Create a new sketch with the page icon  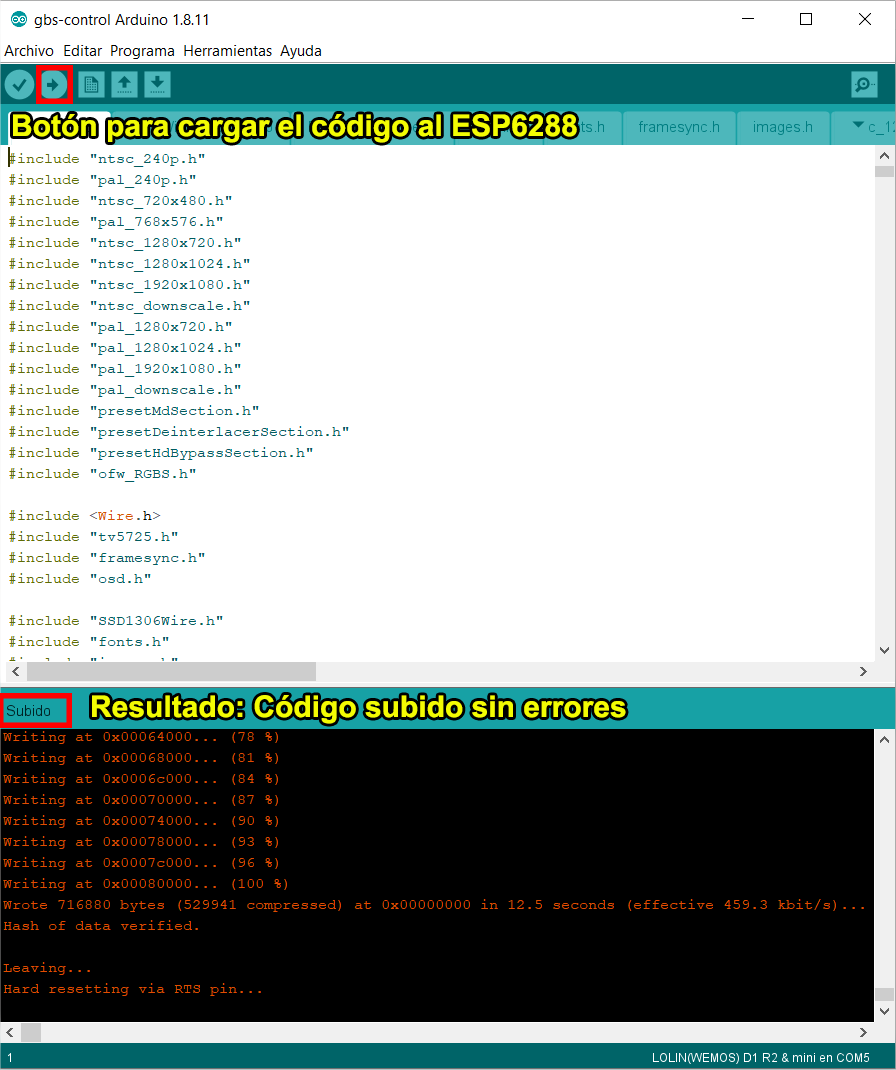tap(91, 85)
